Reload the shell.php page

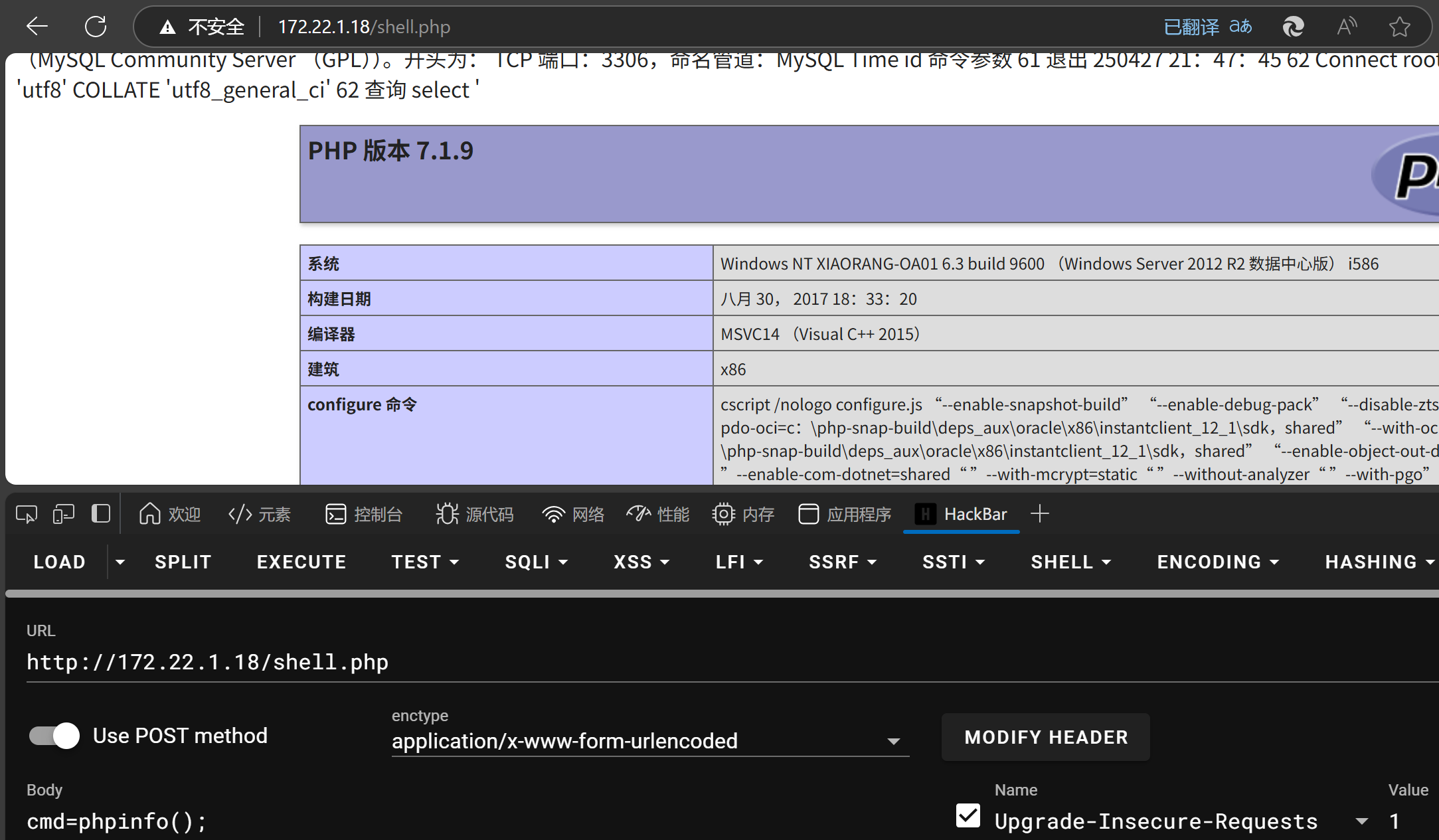click(x=96, y=27)
